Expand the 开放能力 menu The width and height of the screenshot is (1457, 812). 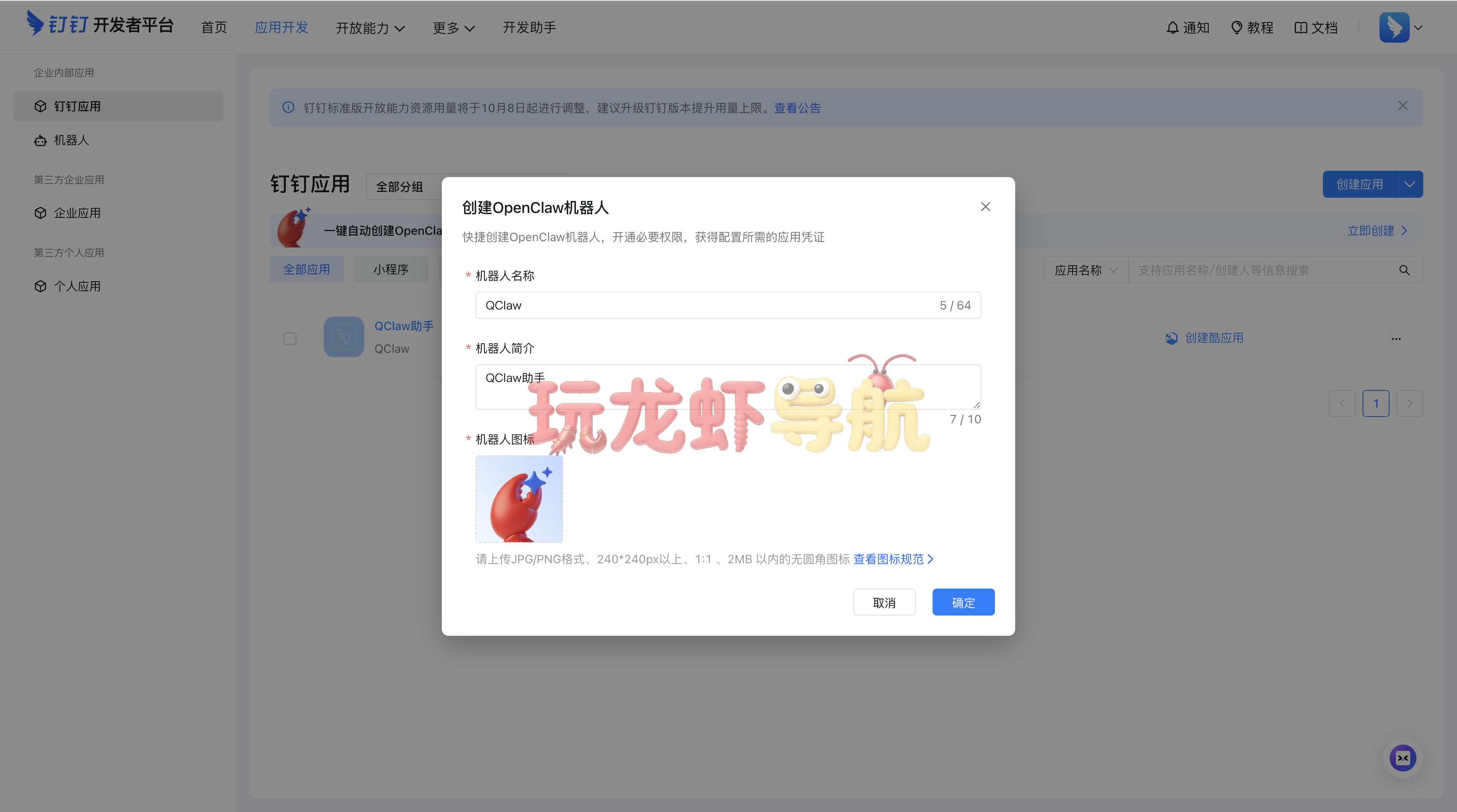370,28
